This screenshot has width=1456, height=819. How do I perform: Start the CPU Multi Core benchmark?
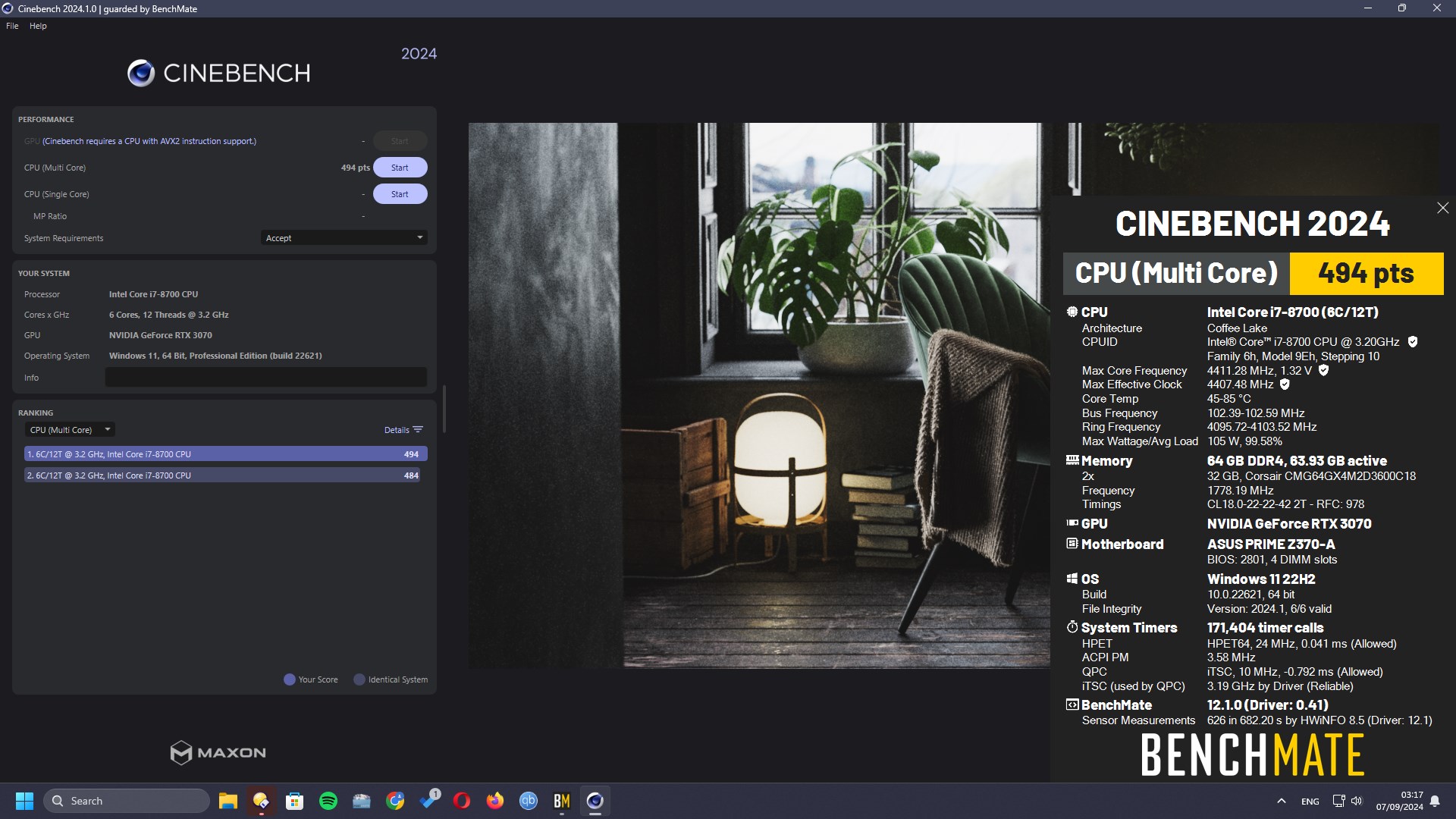400,168
